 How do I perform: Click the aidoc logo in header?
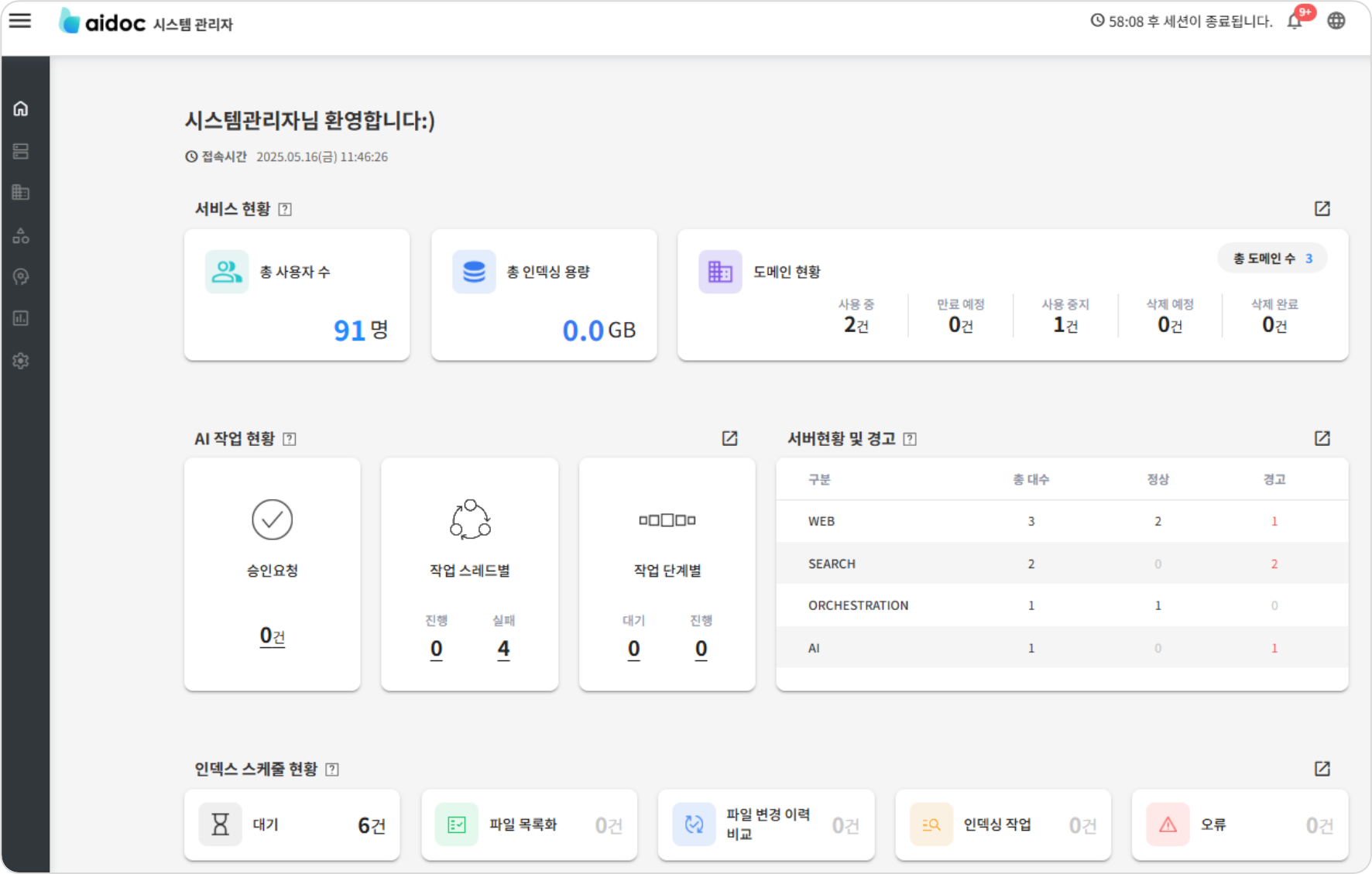coord(102,22)
